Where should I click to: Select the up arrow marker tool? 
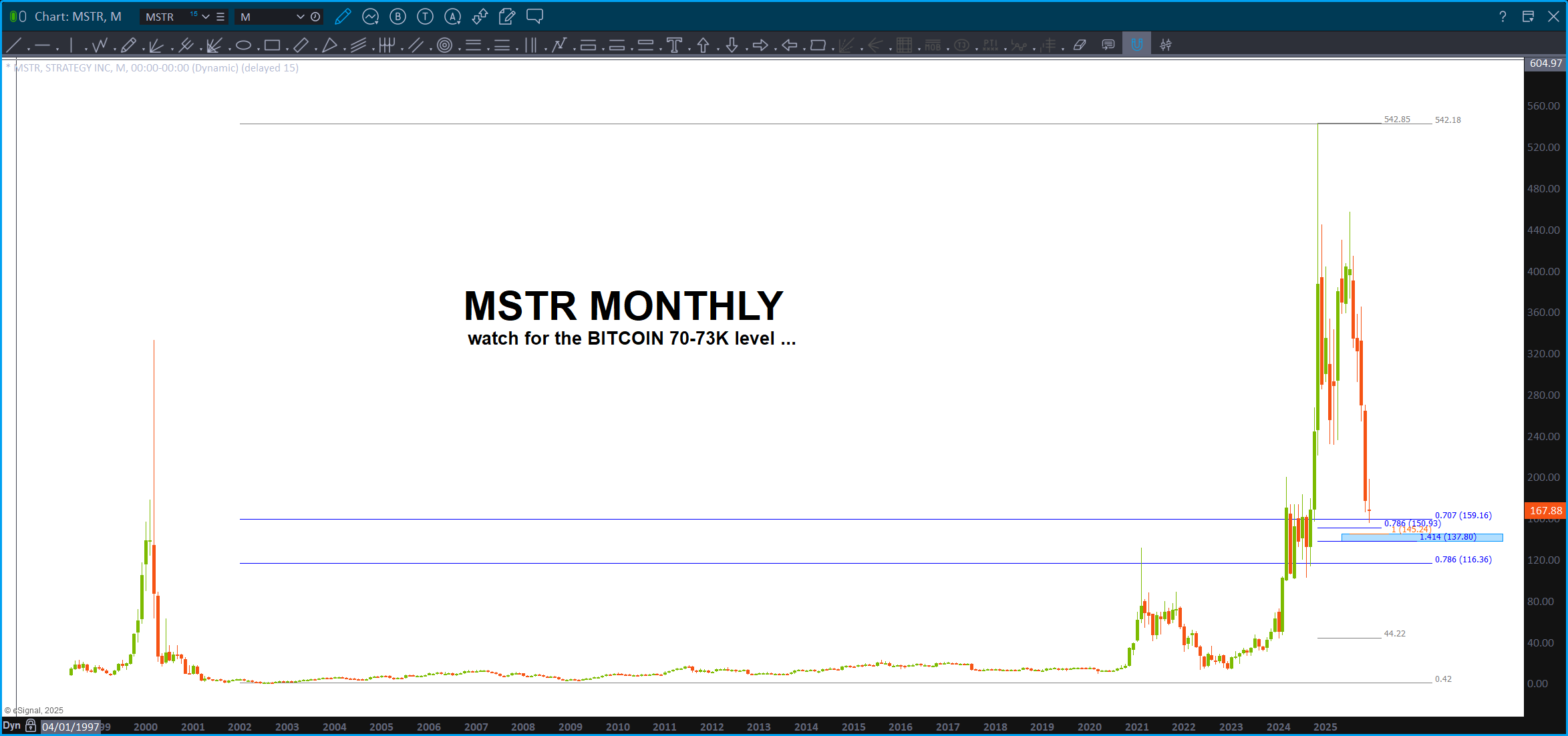703,45
